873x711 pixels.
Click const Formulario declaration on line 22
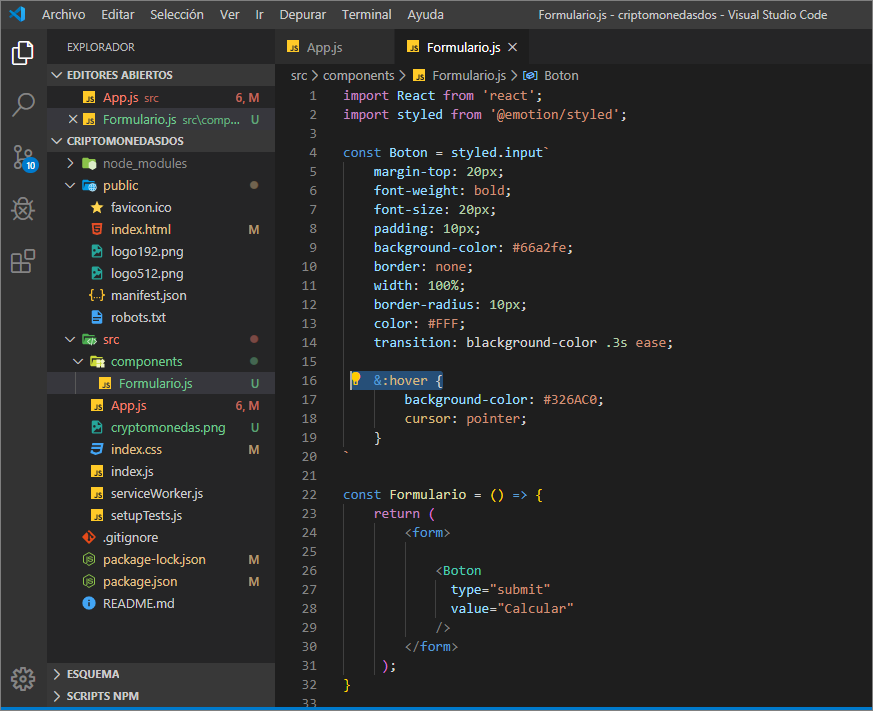pos(405,494)
